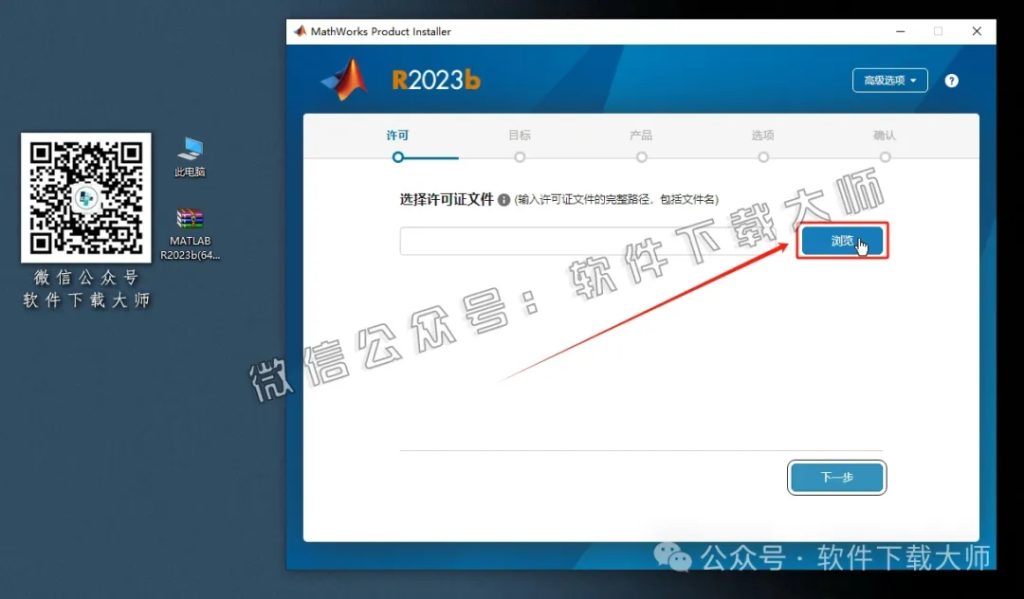Select the 目标 step circle
This screenshot has width=1024, height=599.
coord(520,158)
